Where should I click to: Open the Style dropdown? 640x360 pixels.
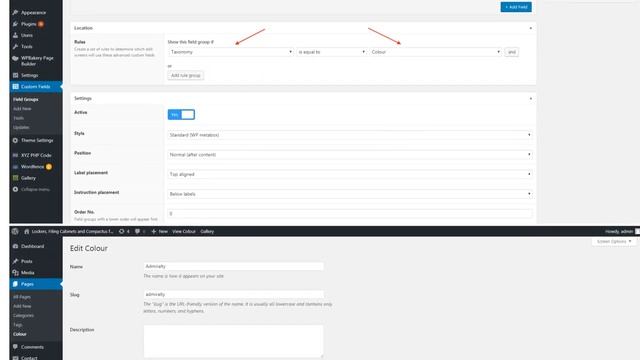[350, 135]
